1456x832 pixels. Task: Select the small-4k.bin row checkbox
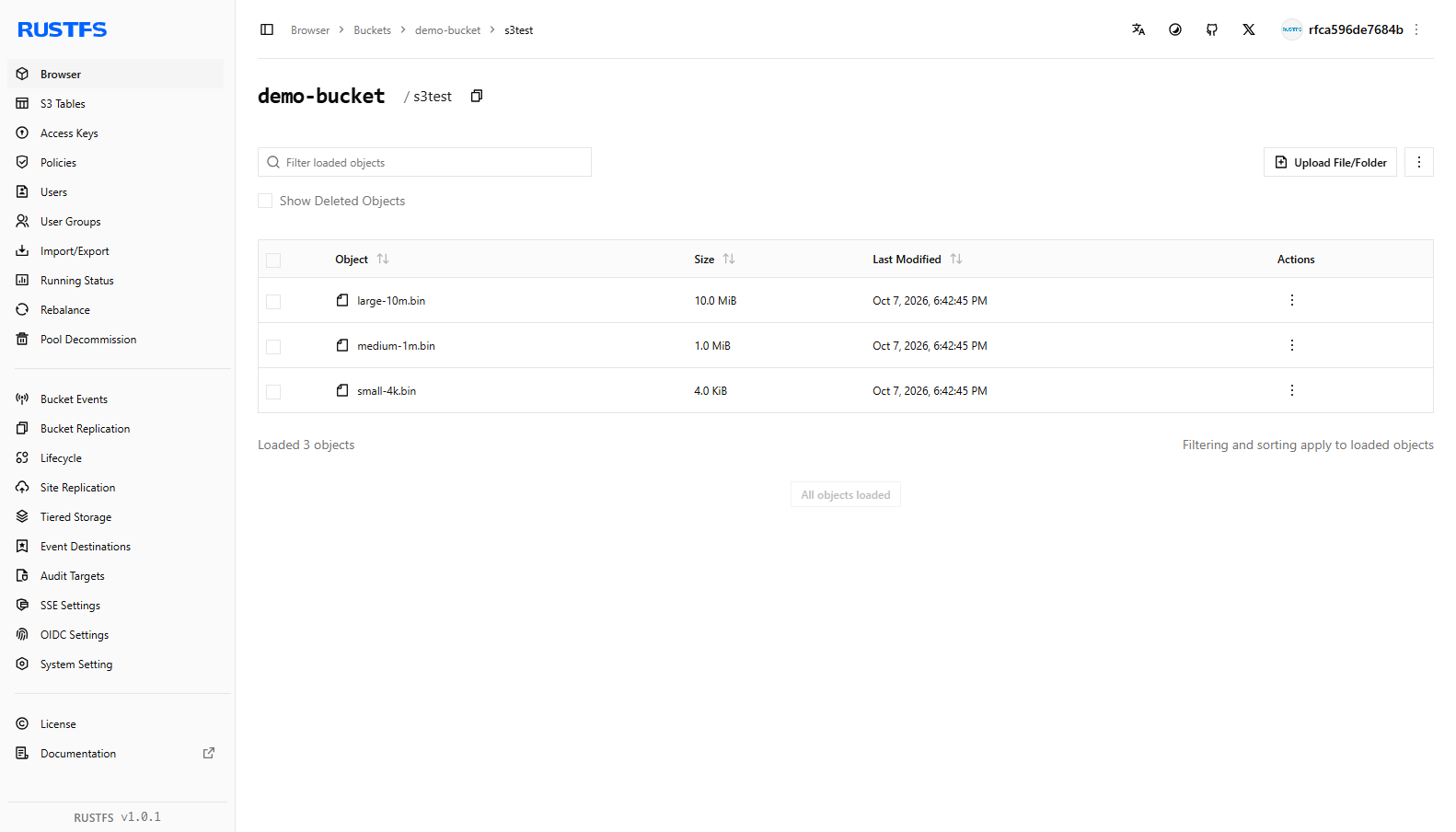[x=273, y=392]
